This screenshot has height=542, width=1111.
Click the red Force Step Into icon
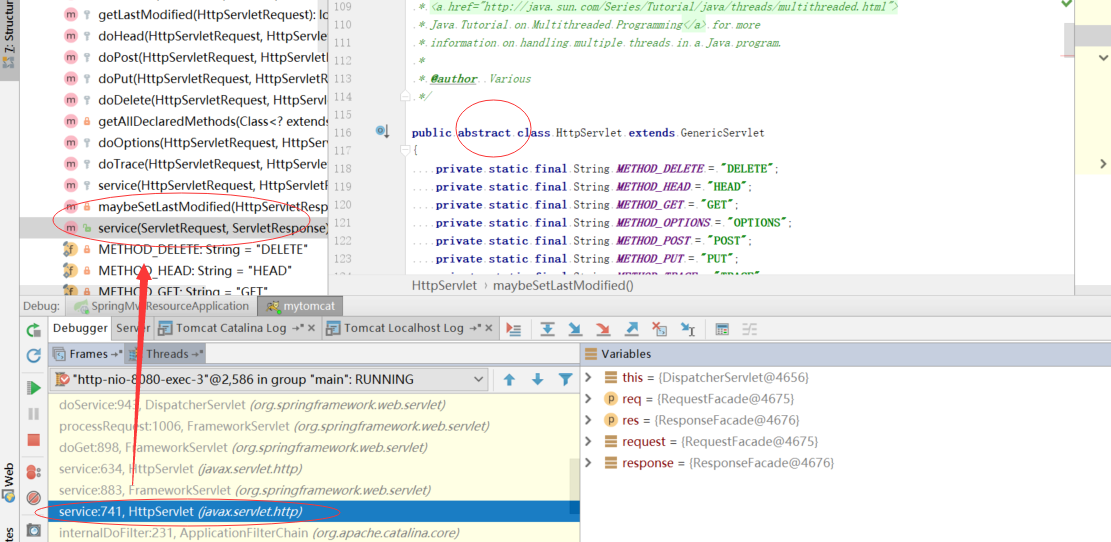(603, 329)
